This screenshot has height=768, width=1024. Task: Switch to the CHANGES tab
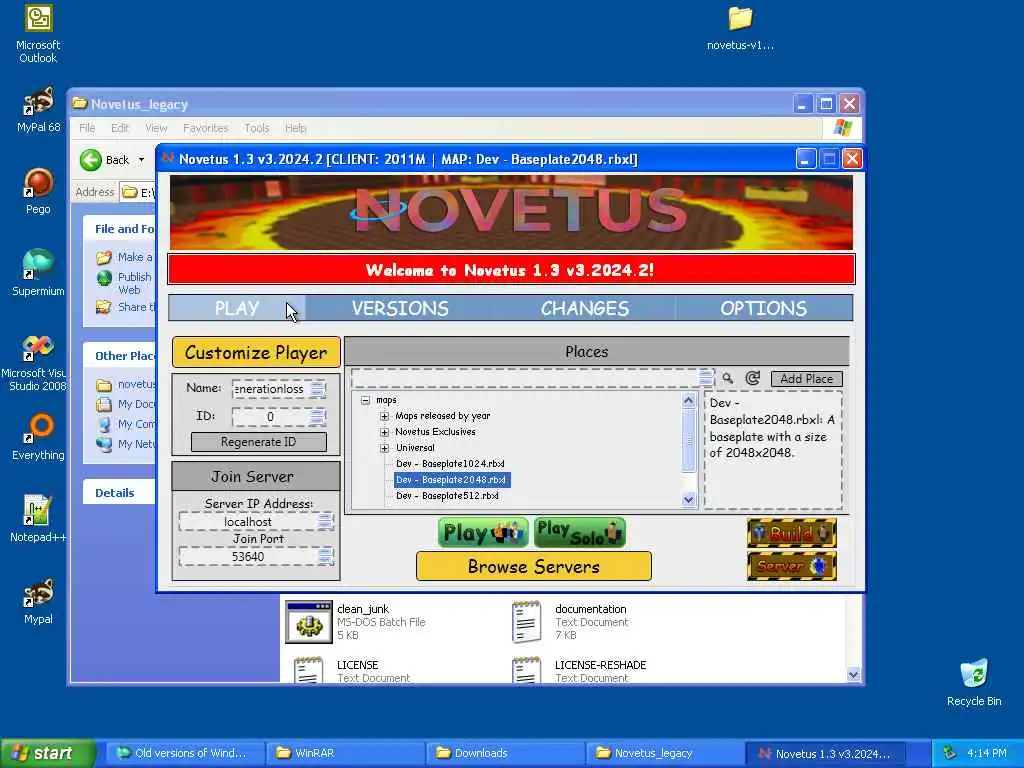click(x=584, y=308)
